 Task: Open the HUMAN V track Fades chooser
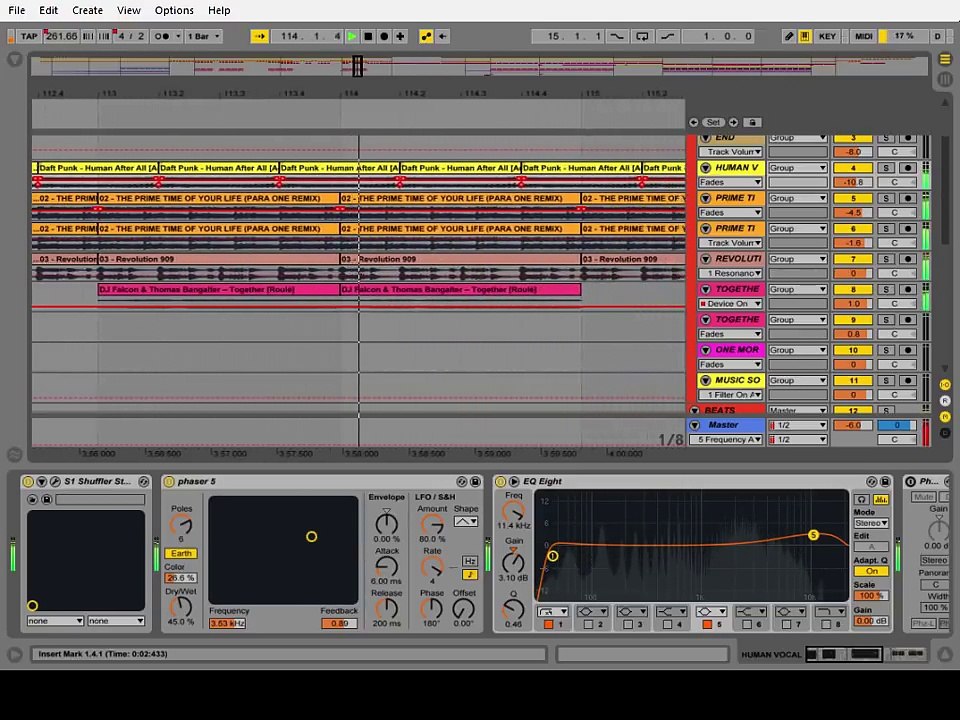click(730, 182)
